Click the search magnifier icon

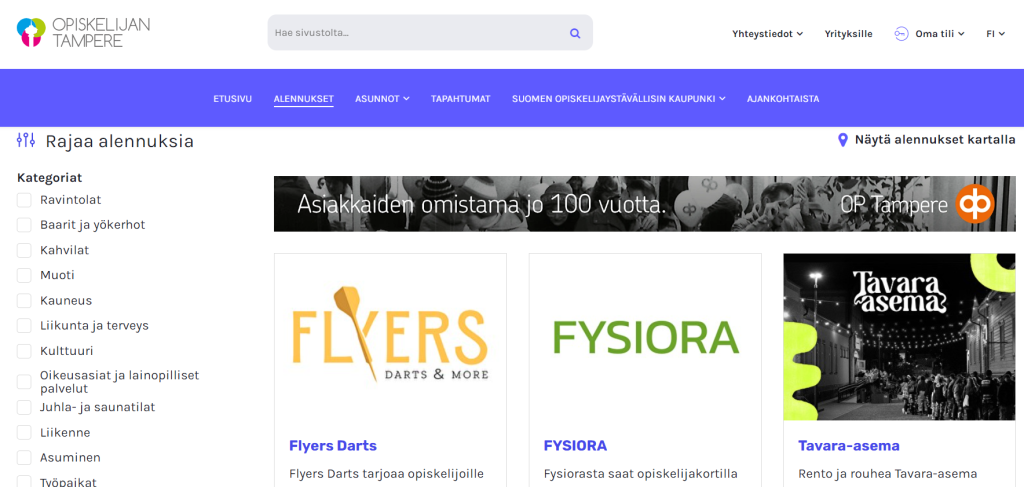point(575,33)
